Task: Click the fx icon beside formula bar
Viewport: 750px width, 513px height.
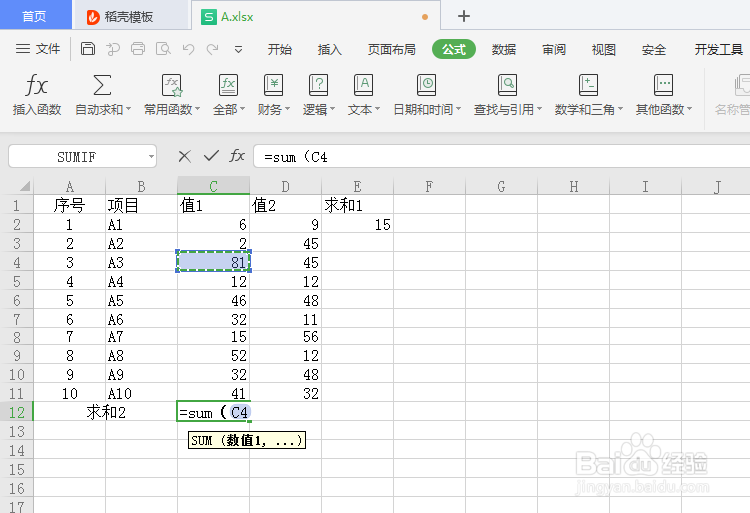Action: tap(237, 155)
